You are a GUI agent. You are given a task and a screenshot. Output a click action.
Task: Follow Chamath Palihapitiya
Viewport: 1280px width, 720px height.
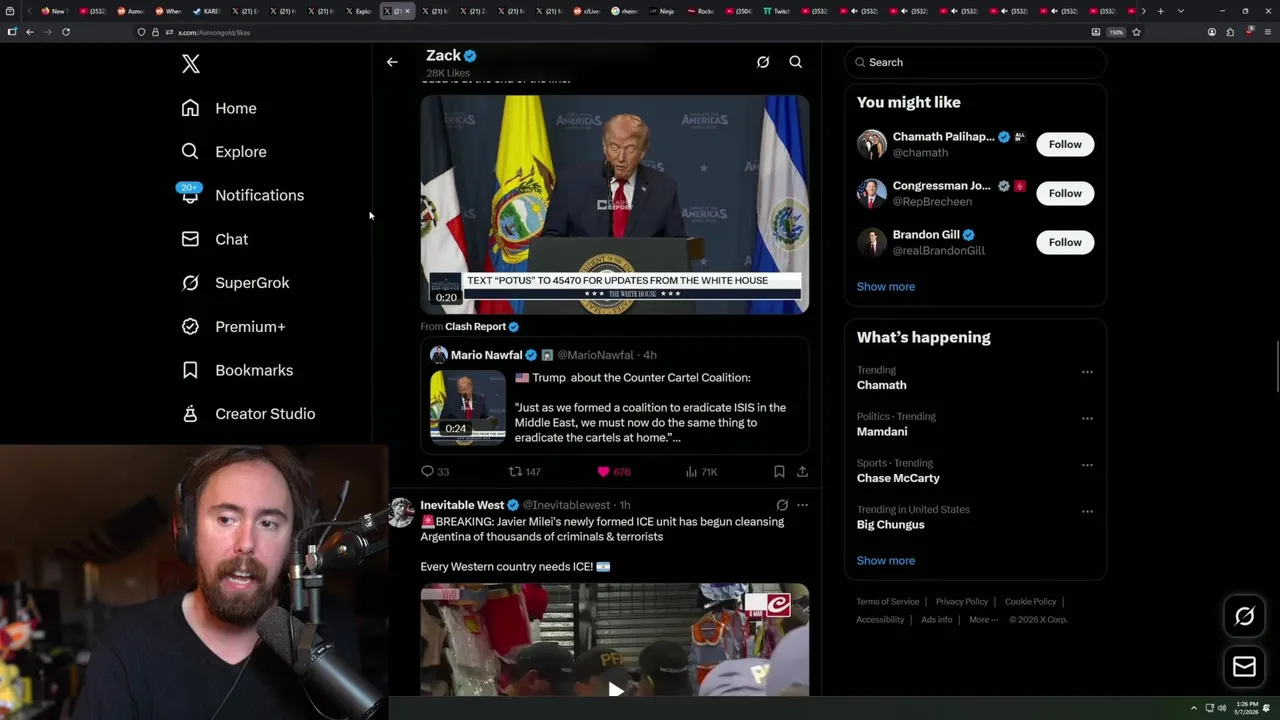tap(1065, 144)
